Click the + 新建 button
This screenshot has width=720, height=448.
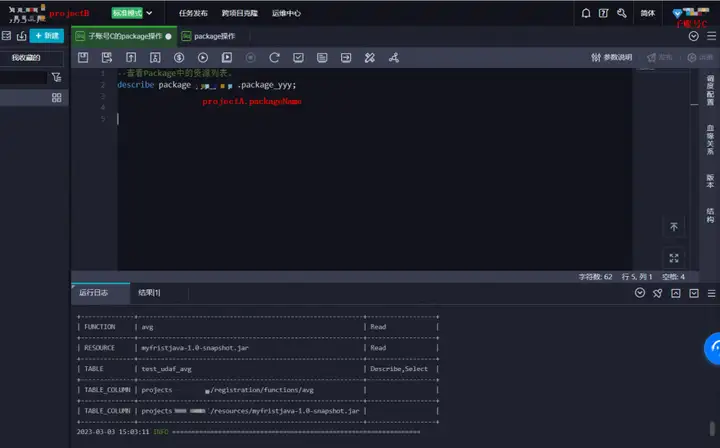click(x=47, y=36)
